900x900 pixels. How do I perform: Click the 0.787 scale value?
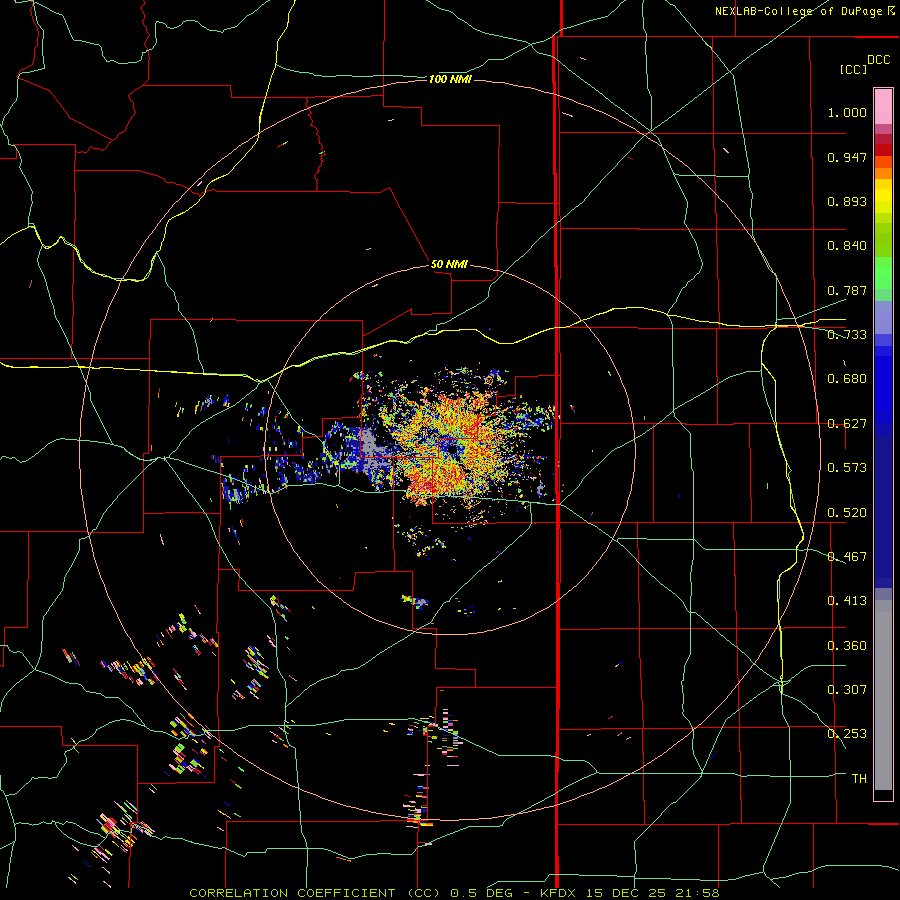[847, 290]
